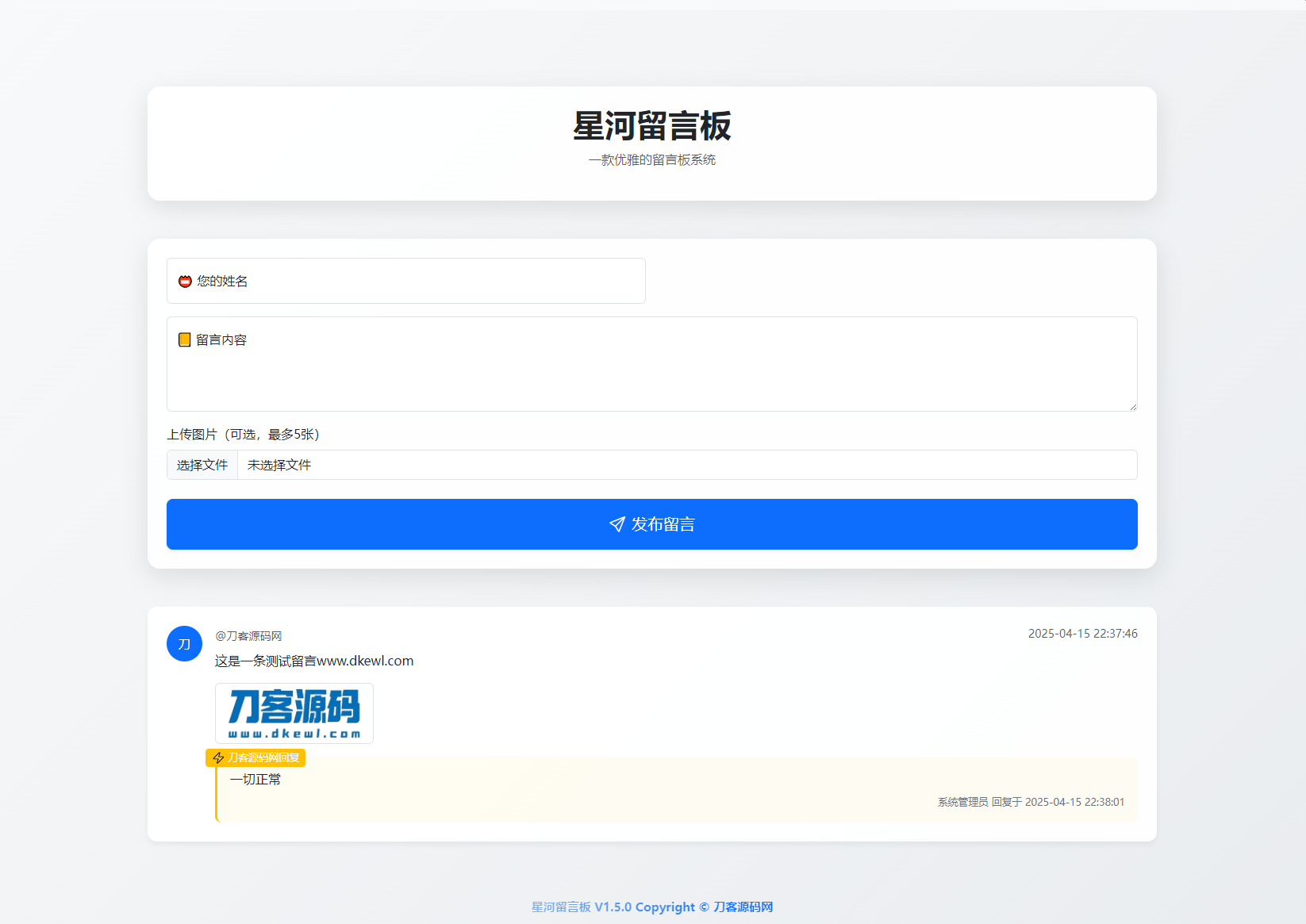Image resolution: width=1306 pixels, height=924 pixels.
Task: Focus the 留言内容 message textarea
Action: point(651,365)
